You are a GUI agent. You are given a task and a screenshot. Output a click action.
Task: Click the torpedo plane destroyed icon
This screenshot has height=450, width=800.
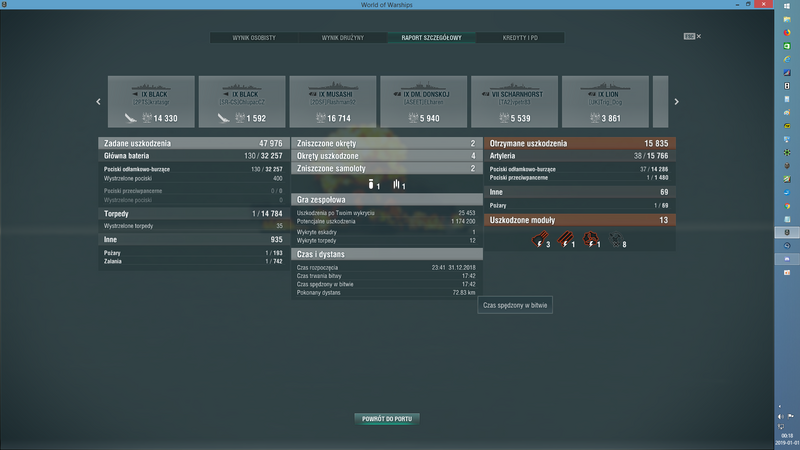396,184
